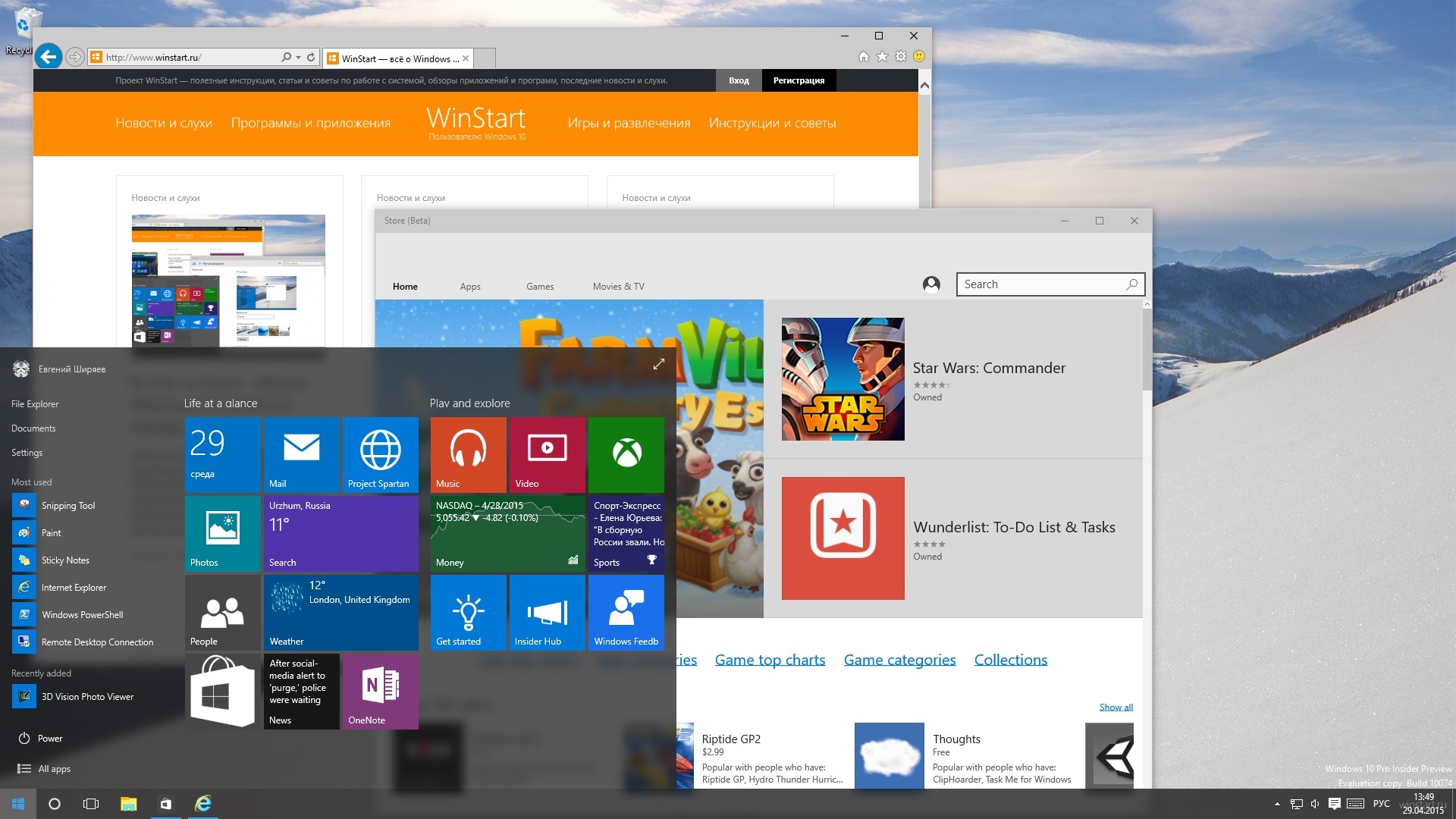Open Игры и развлечения site menu
This screenshot has width=1456, height=819.
click(x=629, y=123)
